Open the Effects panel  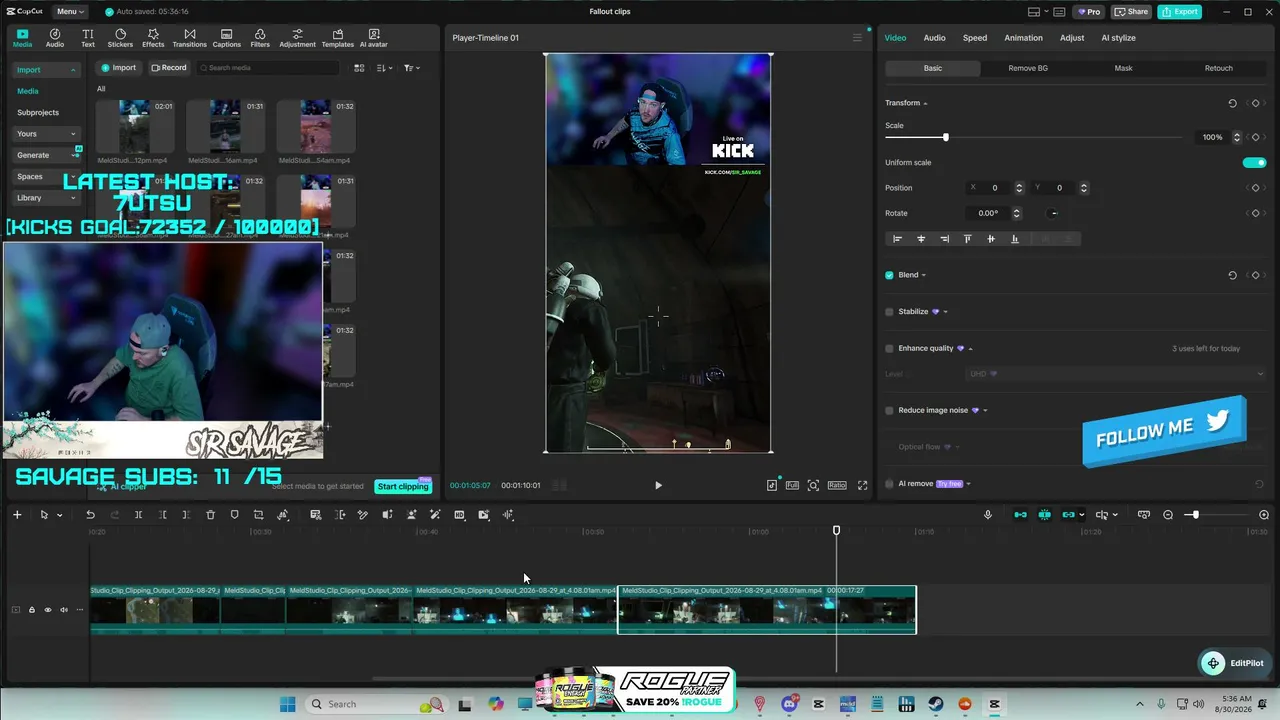(x=153, y=38)
